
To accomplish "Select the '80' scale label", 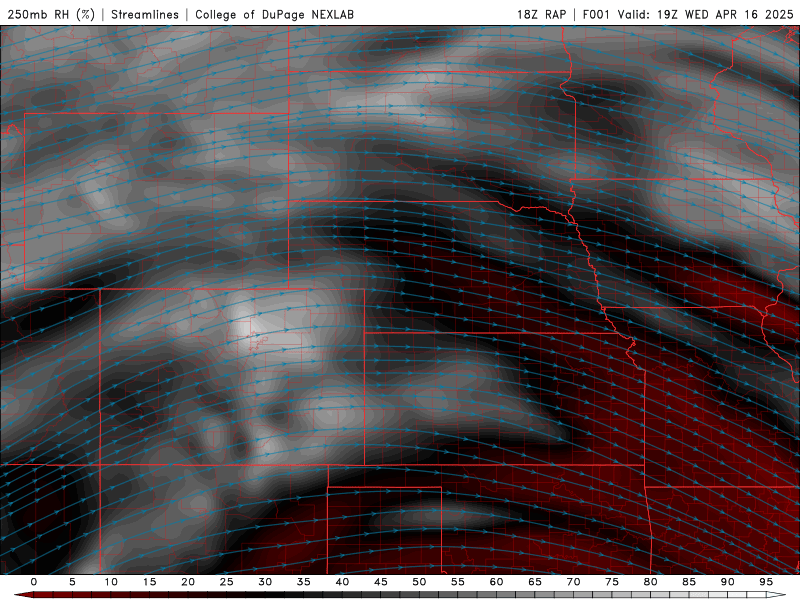I will pos(650,582).
